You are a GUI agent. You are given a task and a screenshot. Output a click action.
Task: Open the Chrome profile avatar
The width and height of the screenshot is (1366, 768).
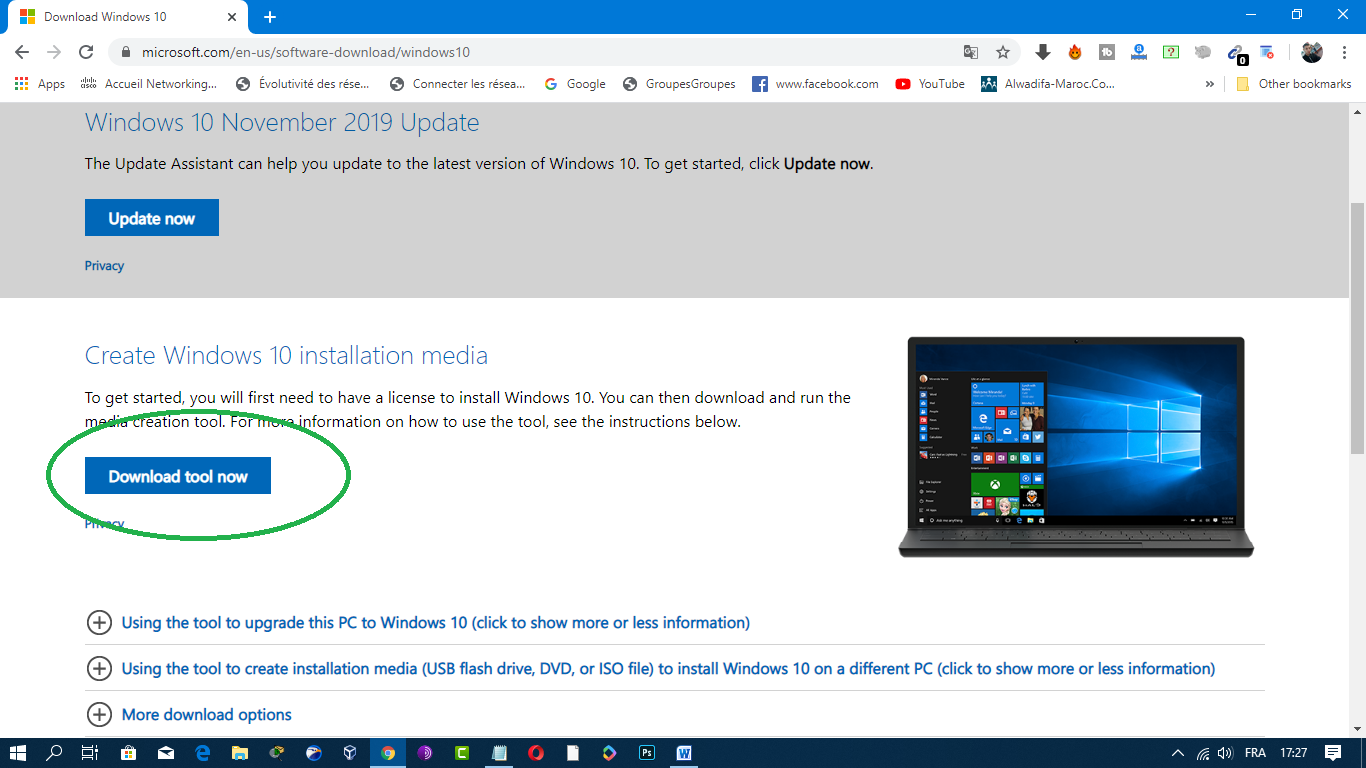point(1312,52)
